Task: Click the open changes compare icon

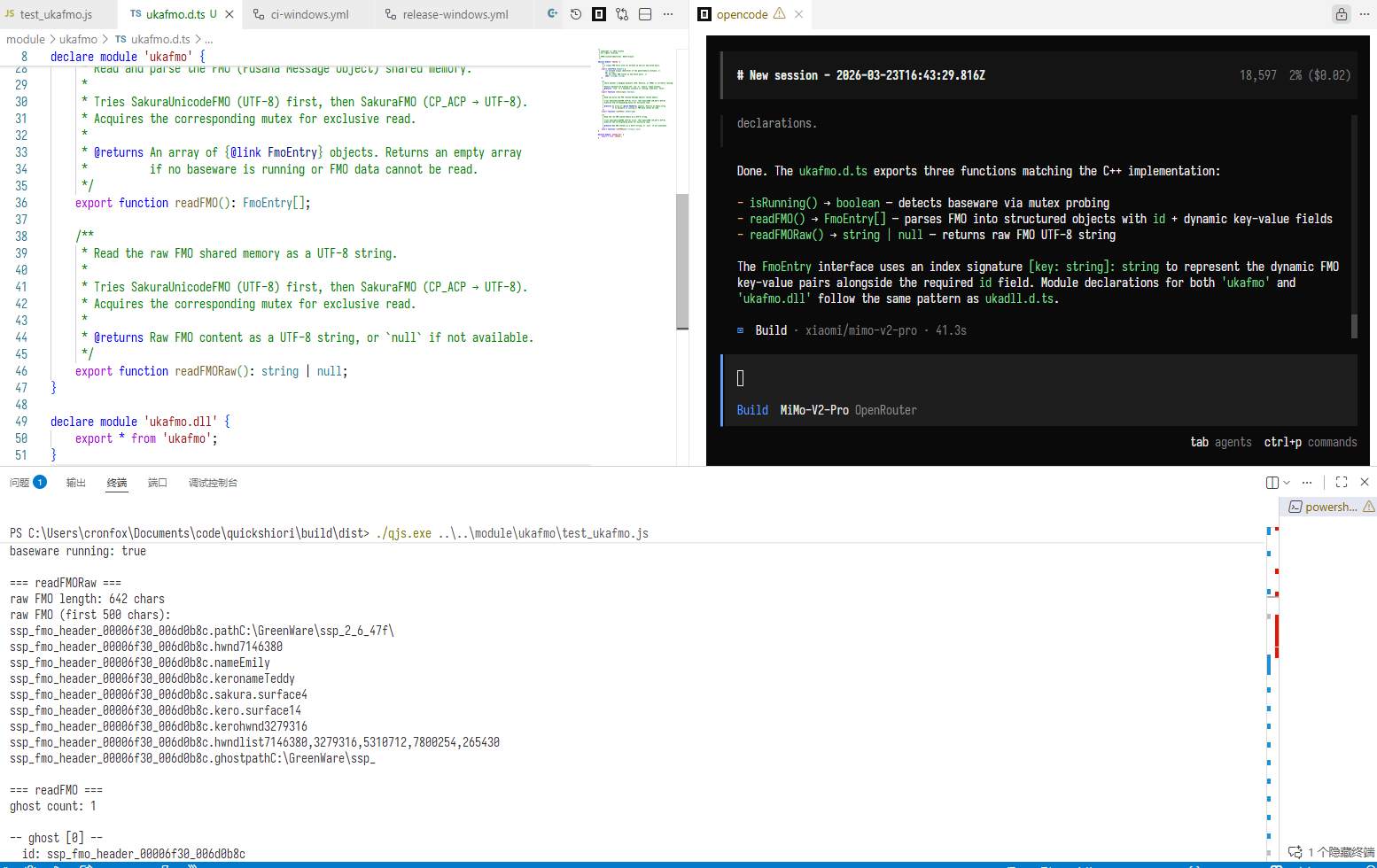Action: (622, 14)
